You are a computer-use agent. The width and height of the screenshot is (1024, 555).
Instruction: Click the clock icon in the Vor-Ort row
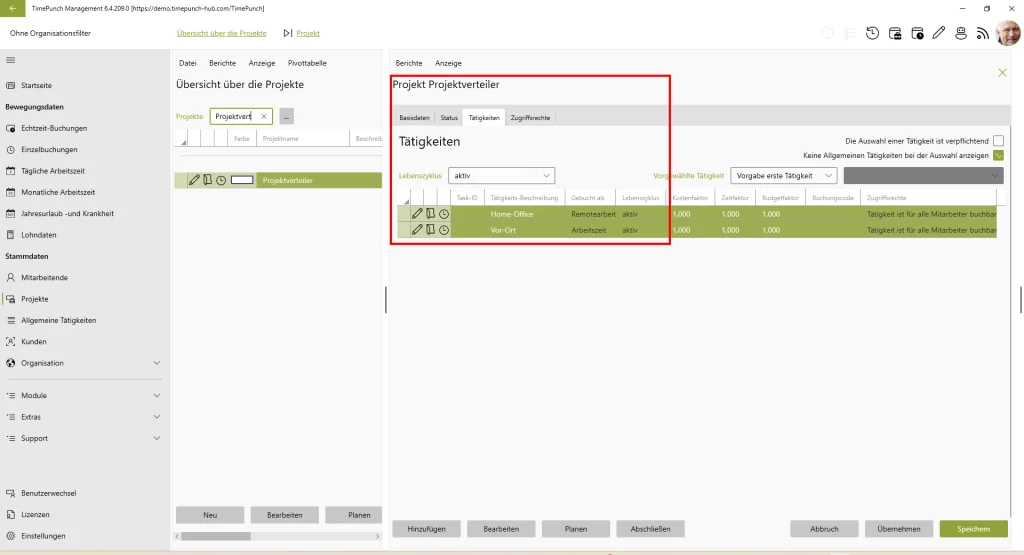click(x=444, y=230)
